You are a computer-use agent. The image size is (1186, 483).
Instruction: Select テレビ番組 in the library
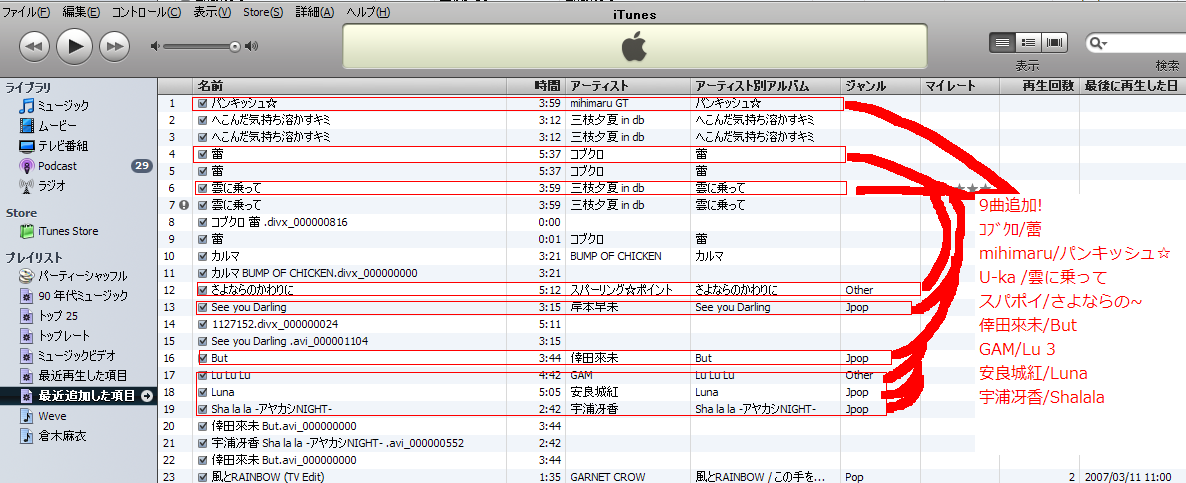point(64,146)
